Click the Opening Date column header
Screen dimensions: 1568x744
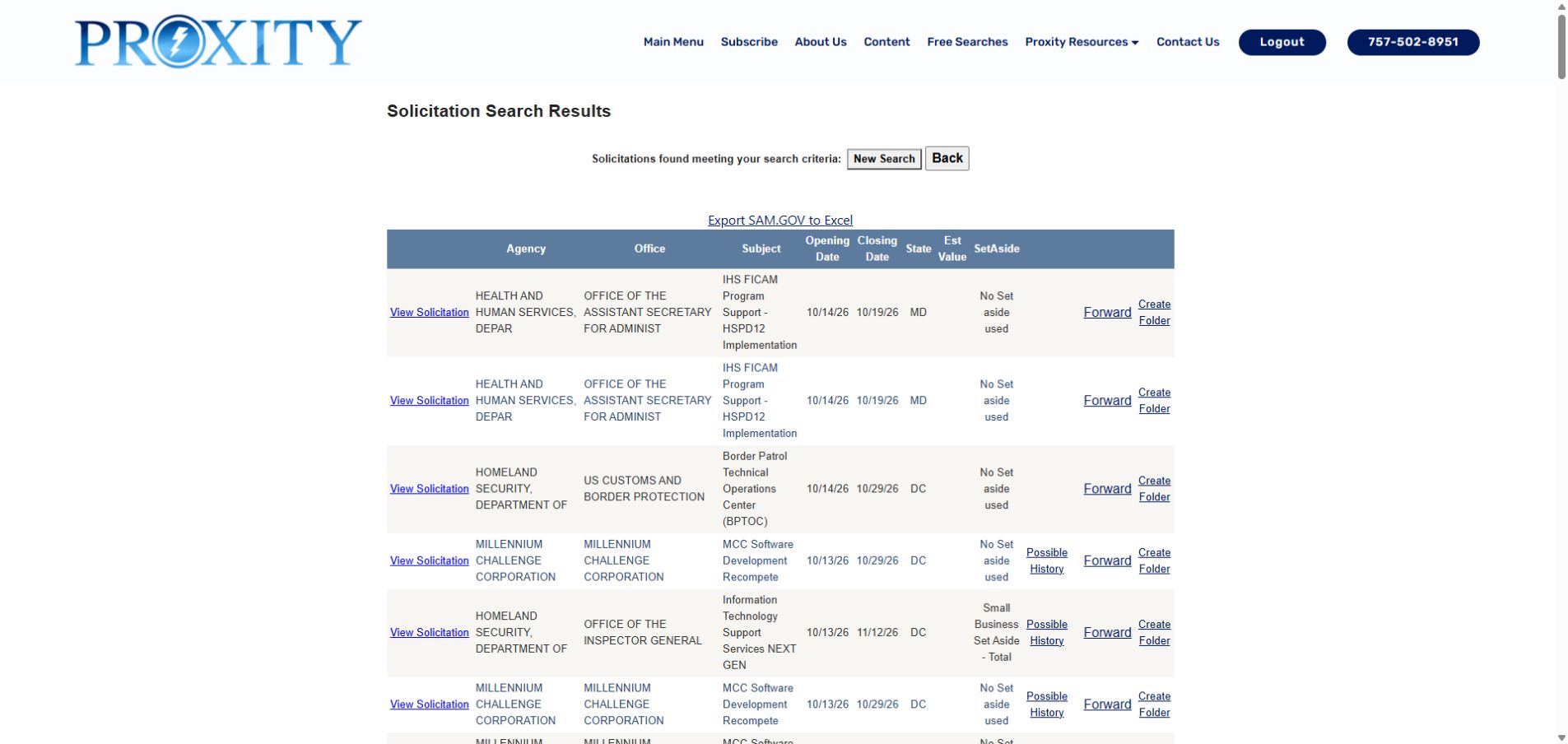click(827, 249)
